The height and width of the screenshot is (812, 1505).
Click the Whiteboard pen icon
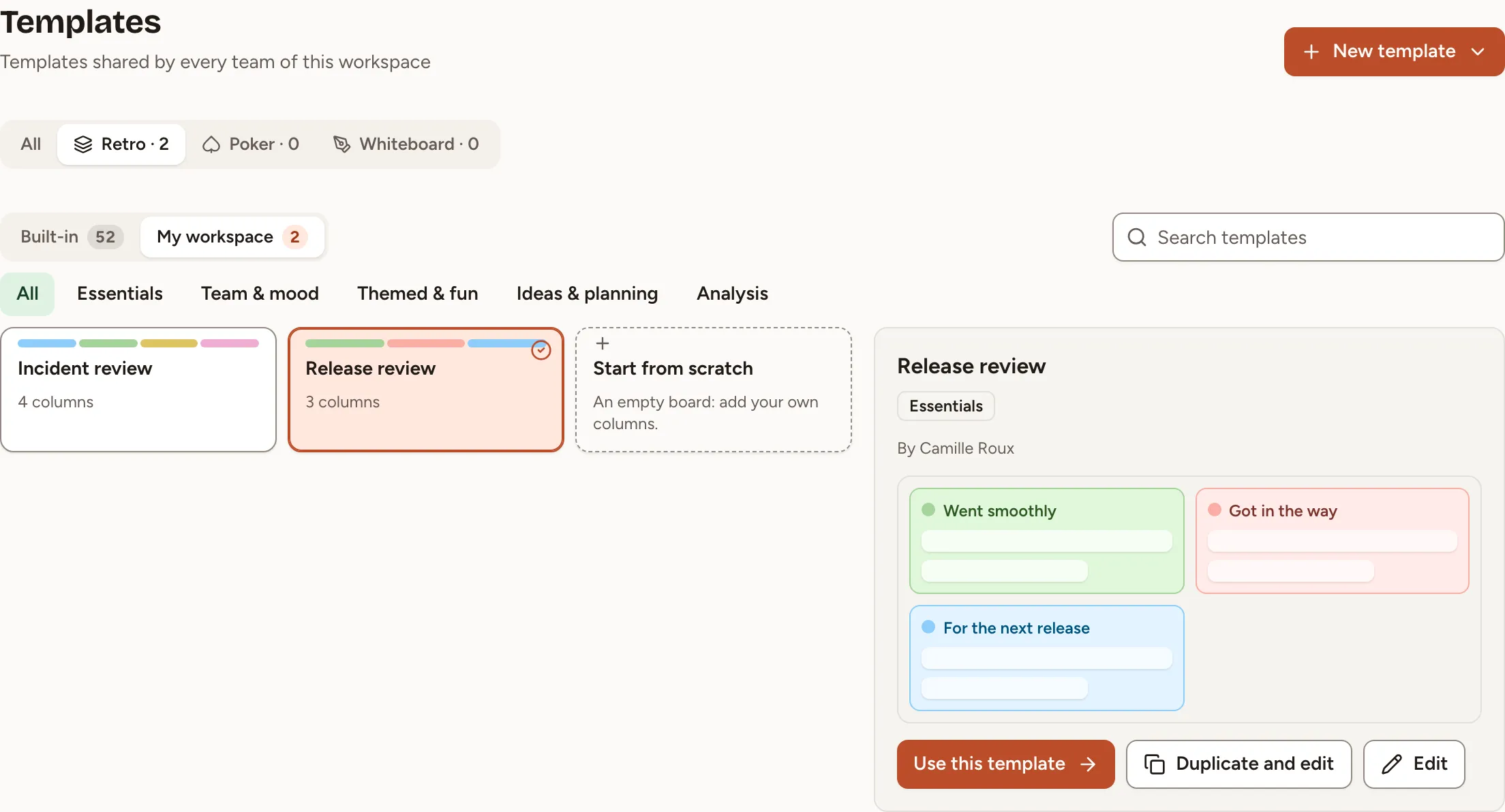tap(341, 144)
